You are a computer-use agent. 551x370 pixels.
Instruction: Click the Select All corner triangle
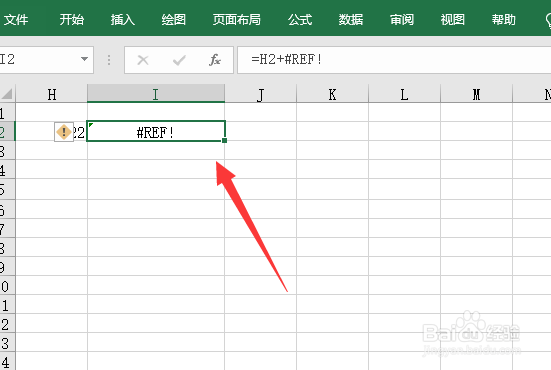7,94
